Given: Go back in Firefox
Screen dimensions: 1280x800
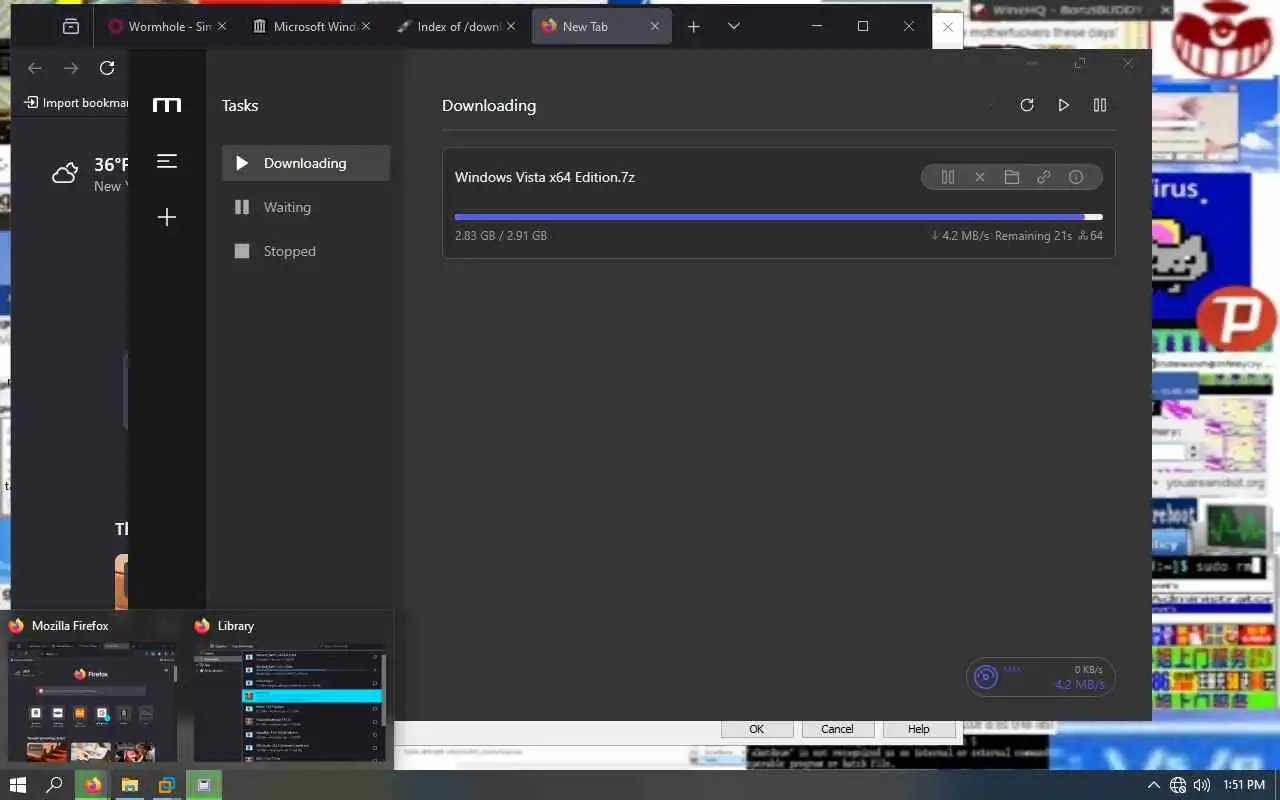Looking at the screenshot, I should [x=35, y=68].
